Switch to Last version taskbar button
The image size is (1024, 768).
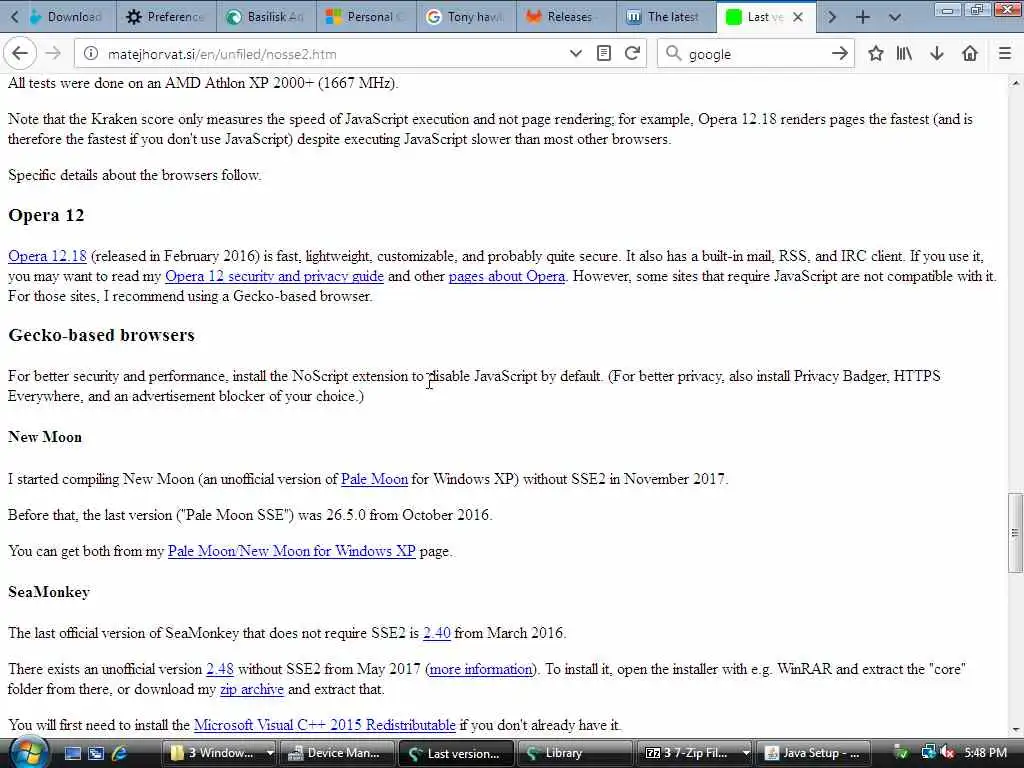[x=455, y=753]
